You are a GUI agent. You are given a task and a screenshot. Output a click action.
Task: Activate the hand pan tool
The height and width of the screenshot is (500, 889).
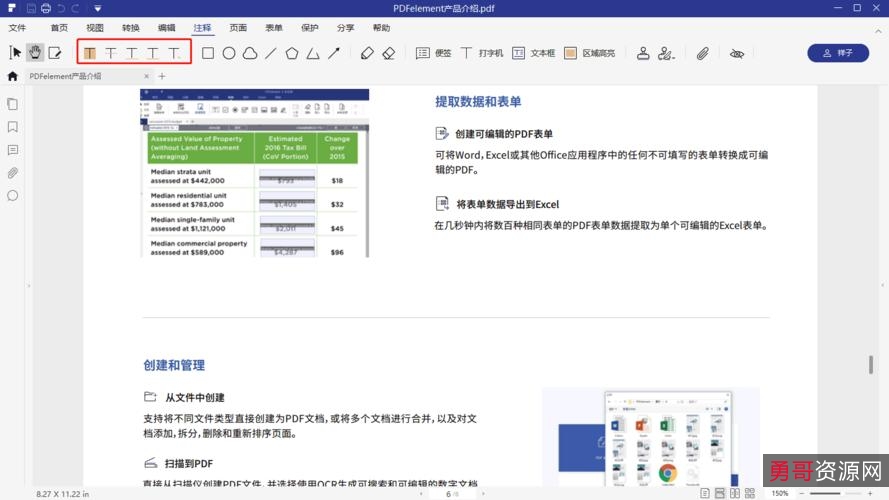tap(35, 53)
